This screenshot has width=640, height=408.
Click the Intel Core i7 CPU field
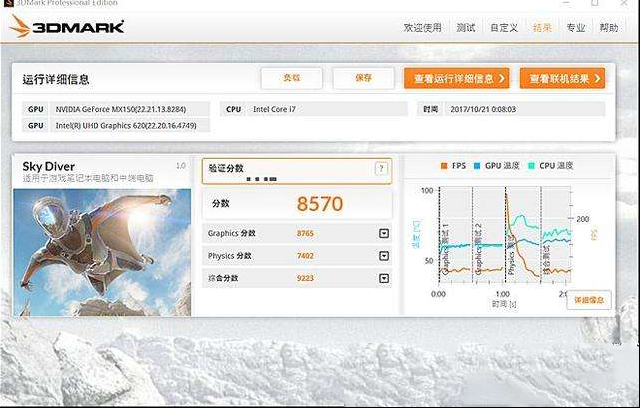[327, 109]
